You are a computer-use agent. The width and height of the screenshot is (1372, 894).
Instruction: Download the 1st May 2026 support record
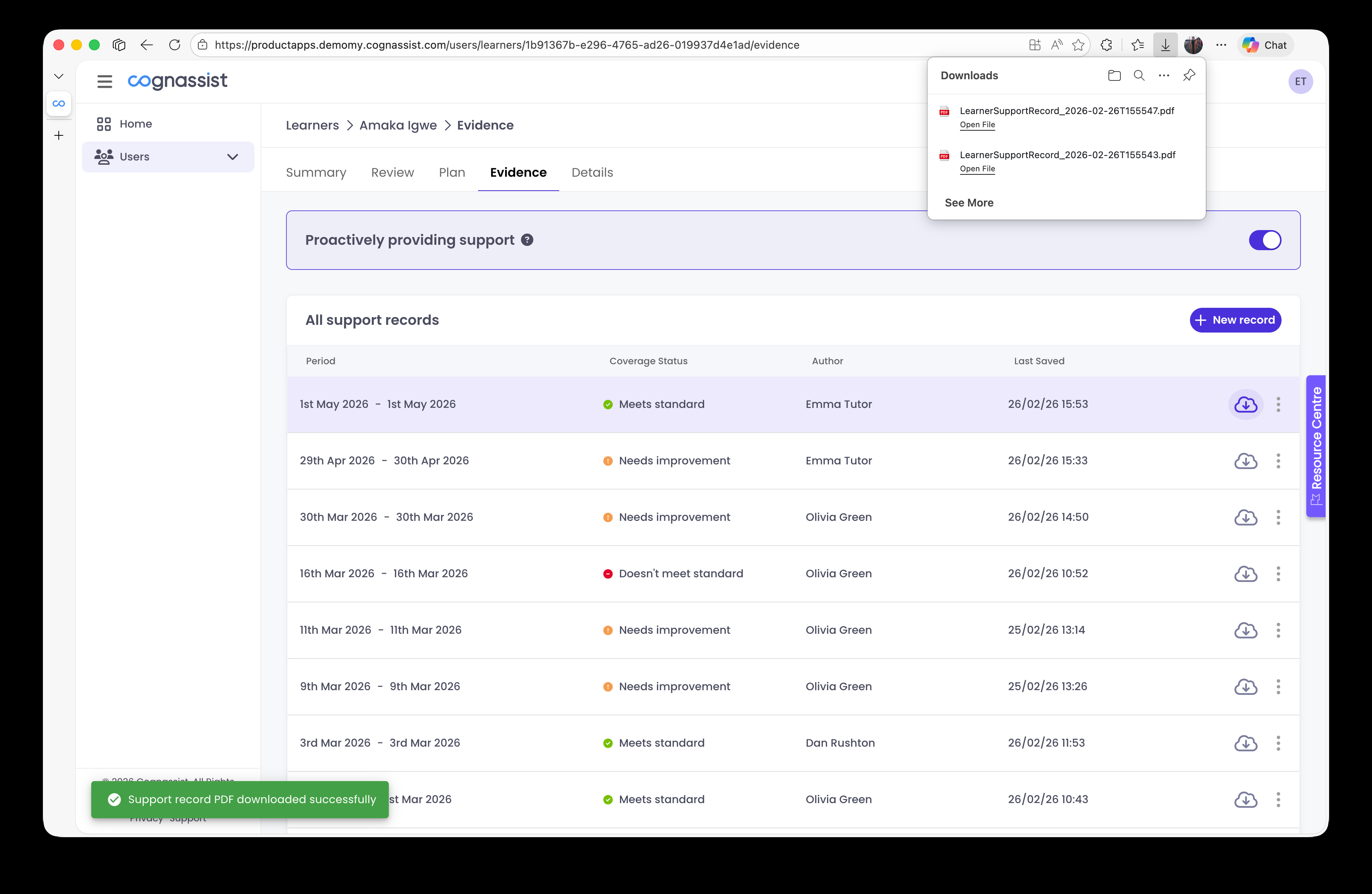click(1246, 404)
